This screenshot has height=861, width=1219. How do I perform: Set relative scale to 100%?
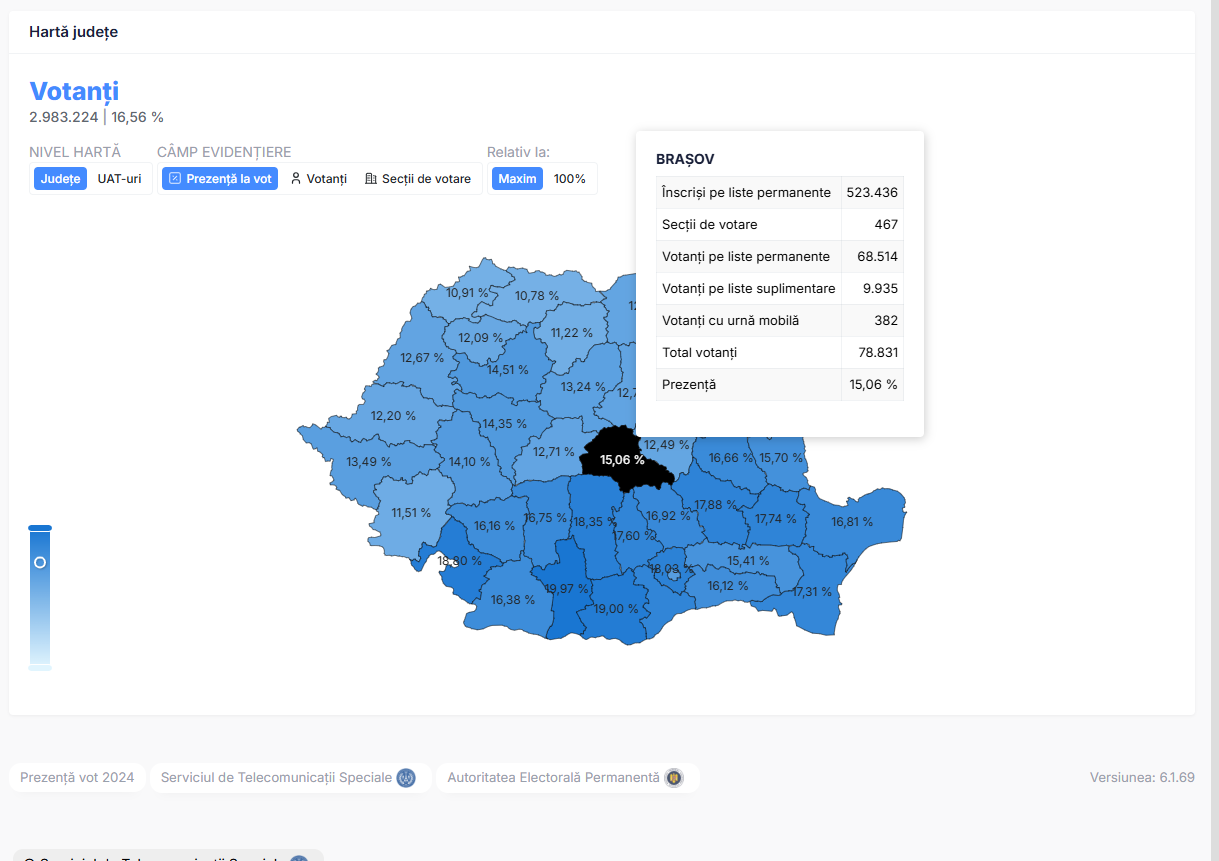tap(570, 179)
